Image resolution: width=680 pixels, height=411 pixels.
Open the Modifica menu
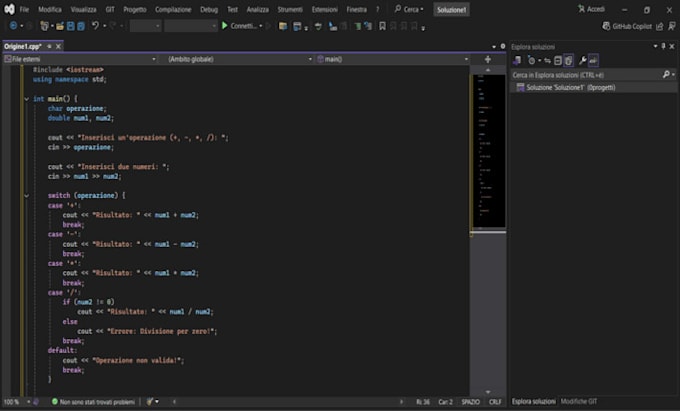pos(50,9)
